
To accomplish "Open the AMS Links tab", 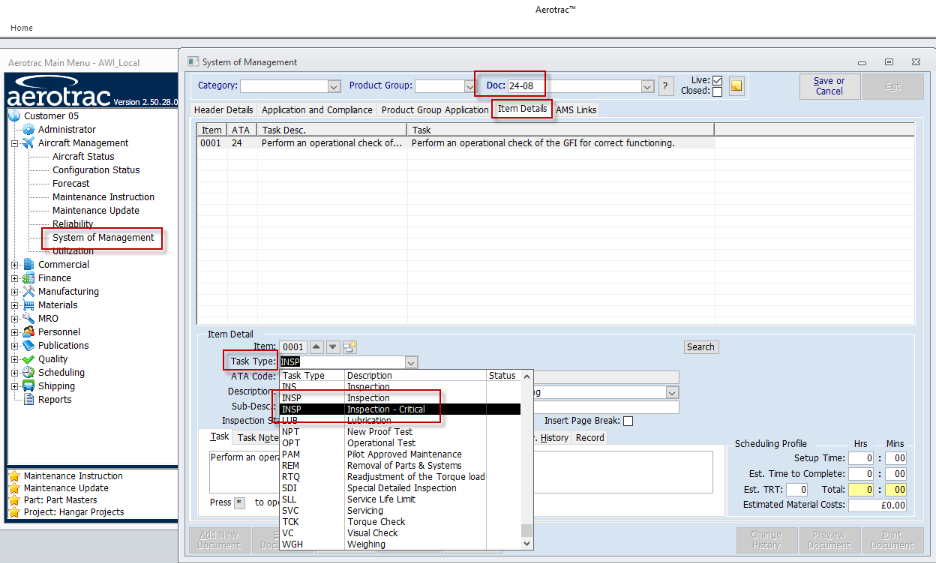I will point(576,110).
